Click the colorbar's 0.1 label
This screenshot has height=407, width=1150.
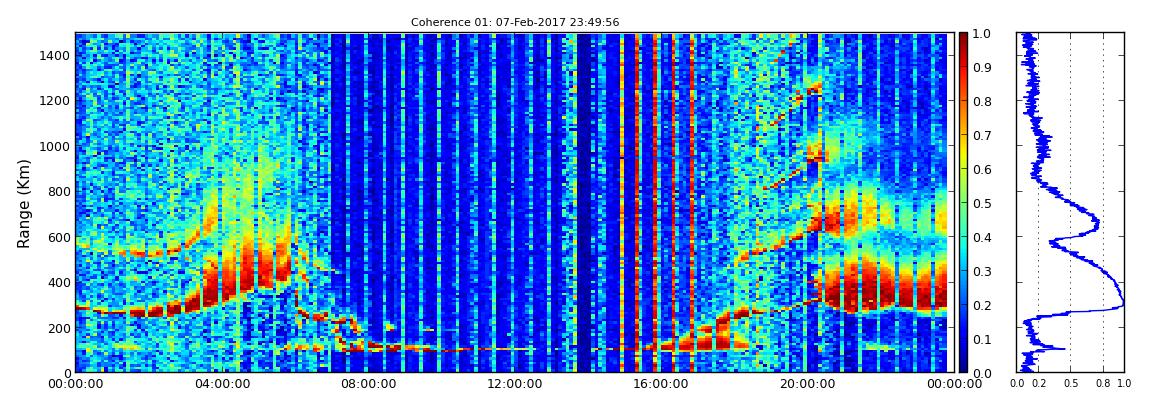point(981,339)
